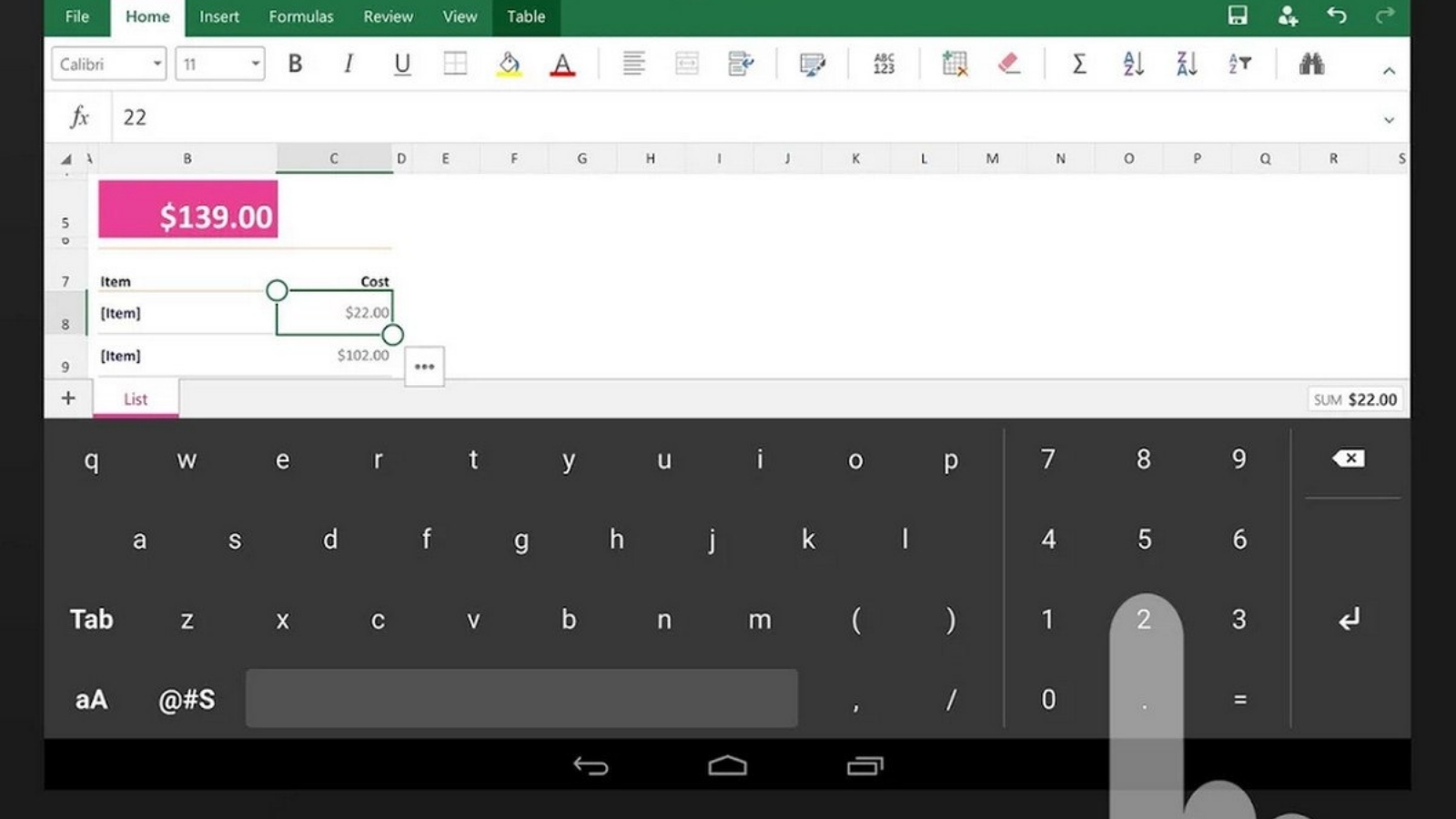Use Find with the binoculars icon

tap(1311, 63)
